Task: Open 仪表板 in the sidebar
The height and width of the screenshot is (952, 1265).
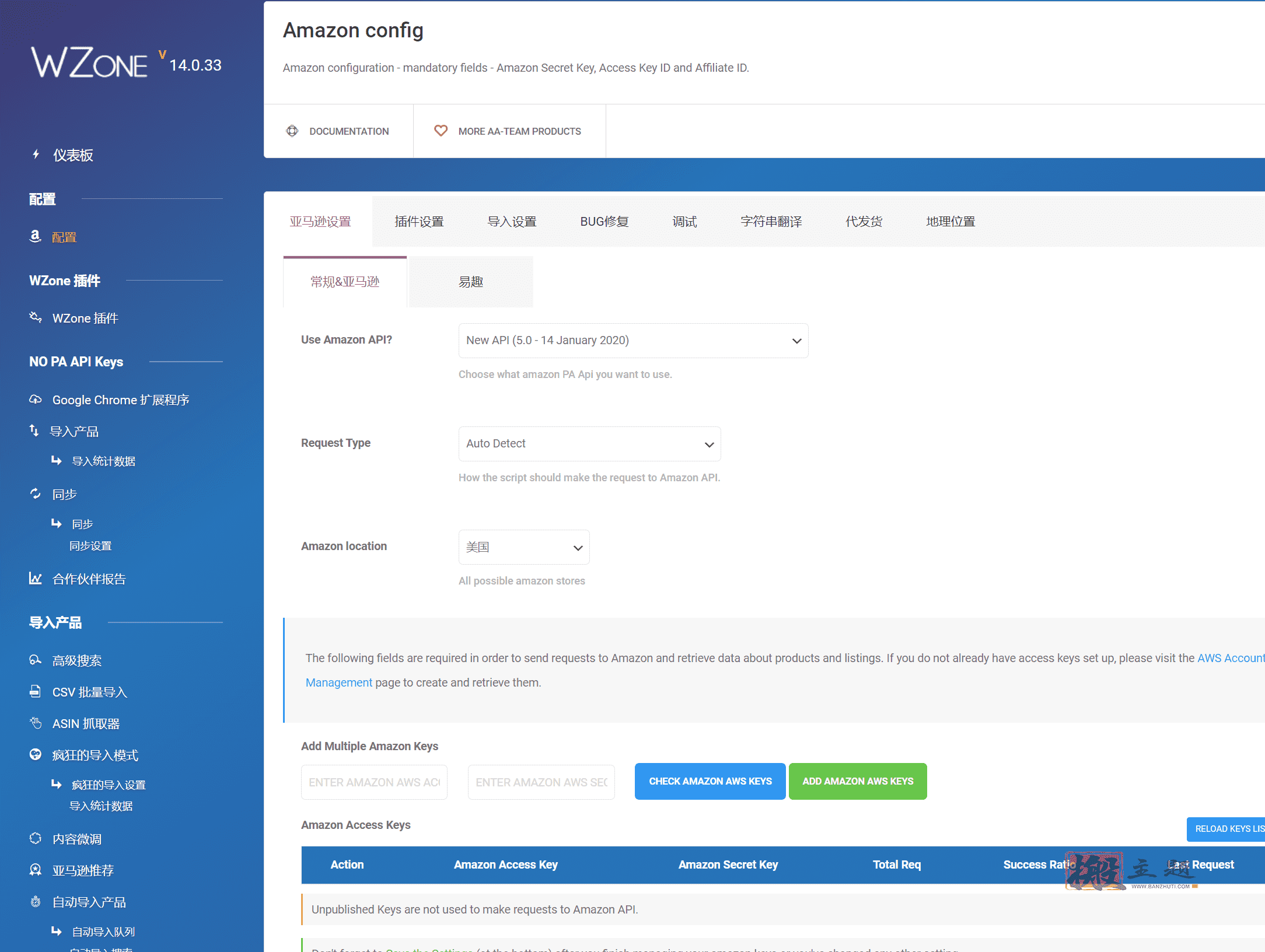Action: tap(73, 155)
